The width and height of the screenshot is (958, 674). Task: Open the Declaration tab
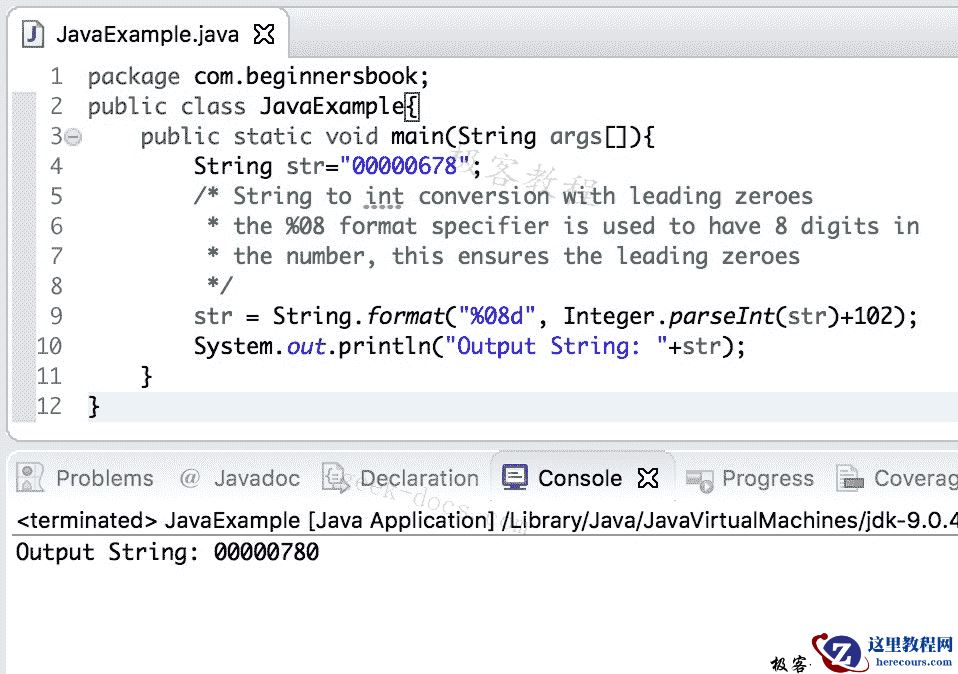pyautogui.click(x=418, y=478)
